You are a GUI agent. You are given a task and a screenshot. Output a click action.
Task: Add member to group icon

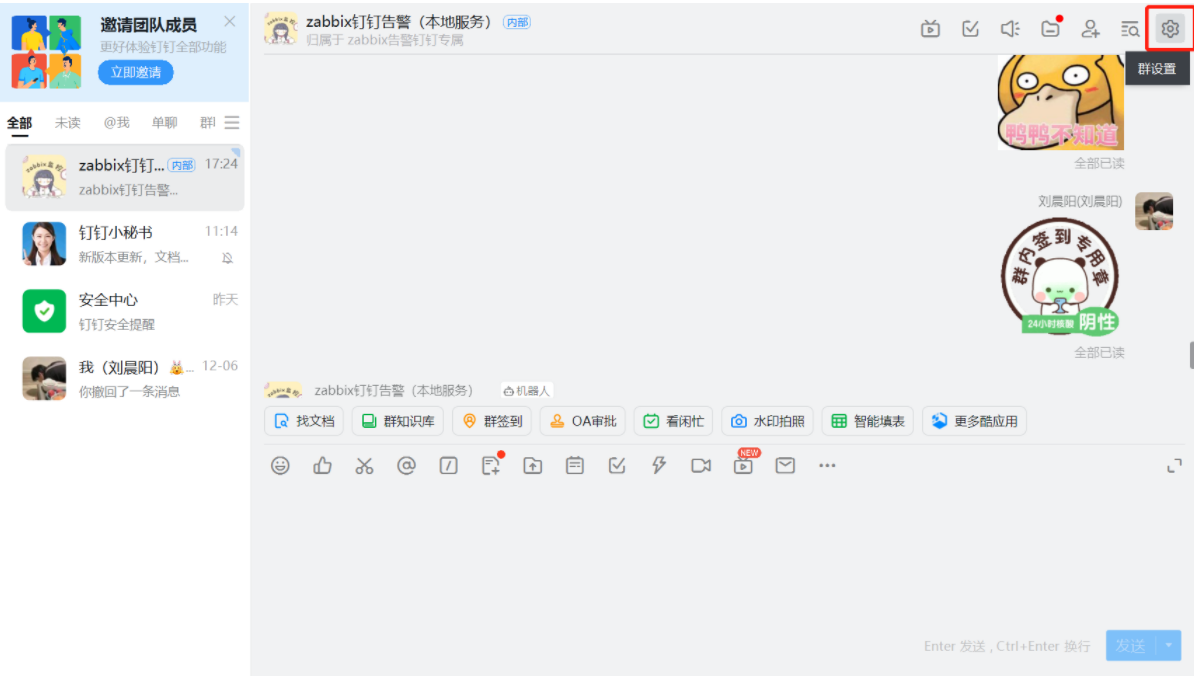coord(1090,29)
